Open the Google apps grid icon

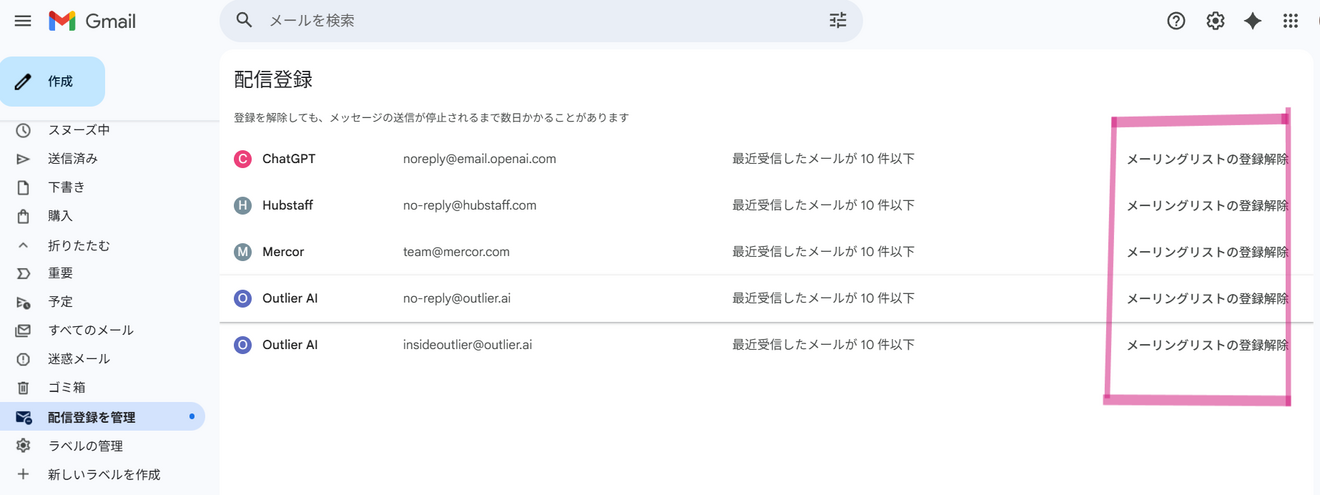pos(1290,20)
